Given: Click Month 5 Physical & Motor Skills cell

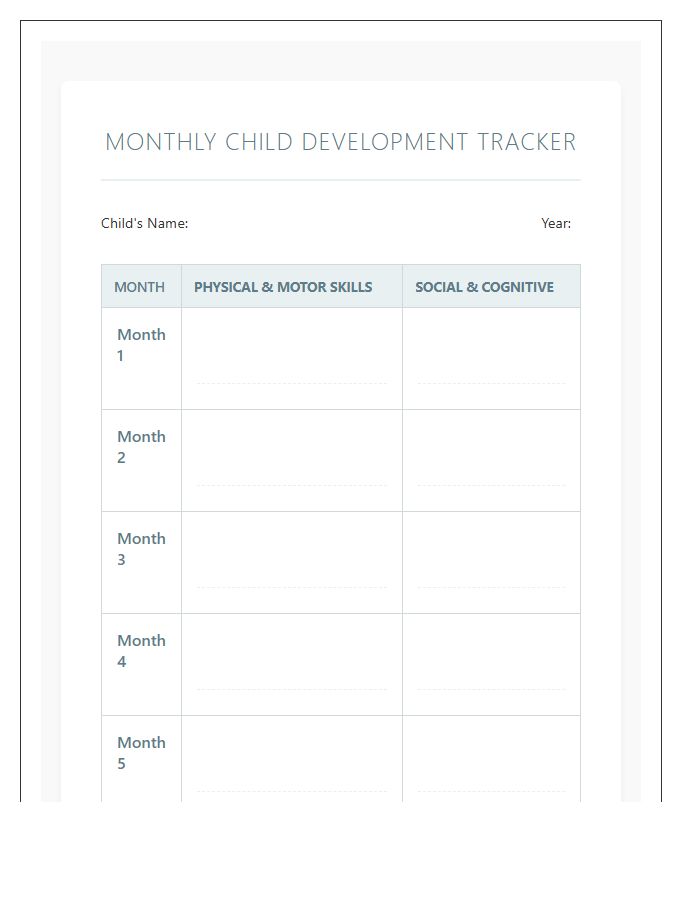Looking at the screenshot, I should tap(292, 759).
